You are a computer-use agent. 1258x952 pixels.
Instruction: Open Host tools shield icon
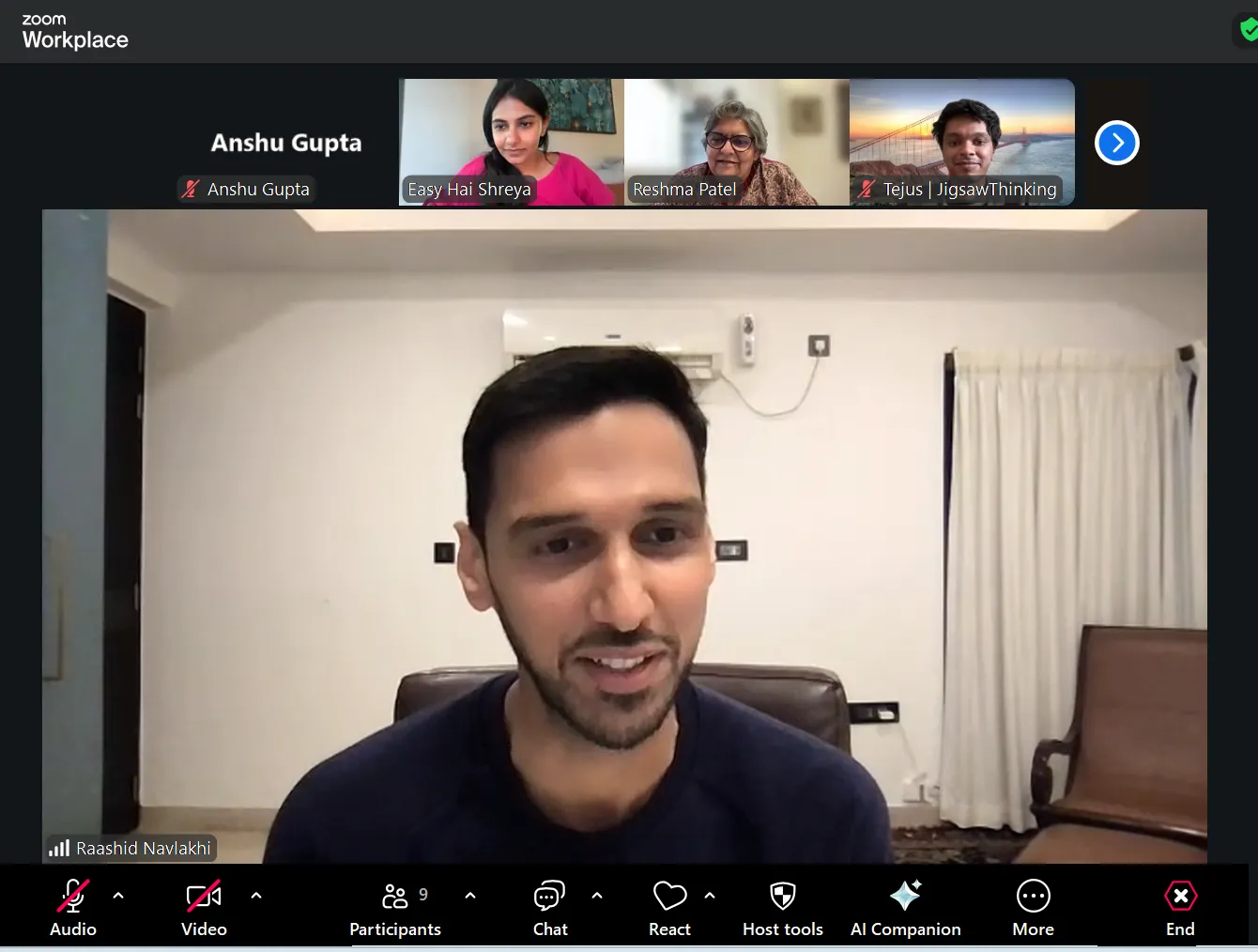click(782, 898)
